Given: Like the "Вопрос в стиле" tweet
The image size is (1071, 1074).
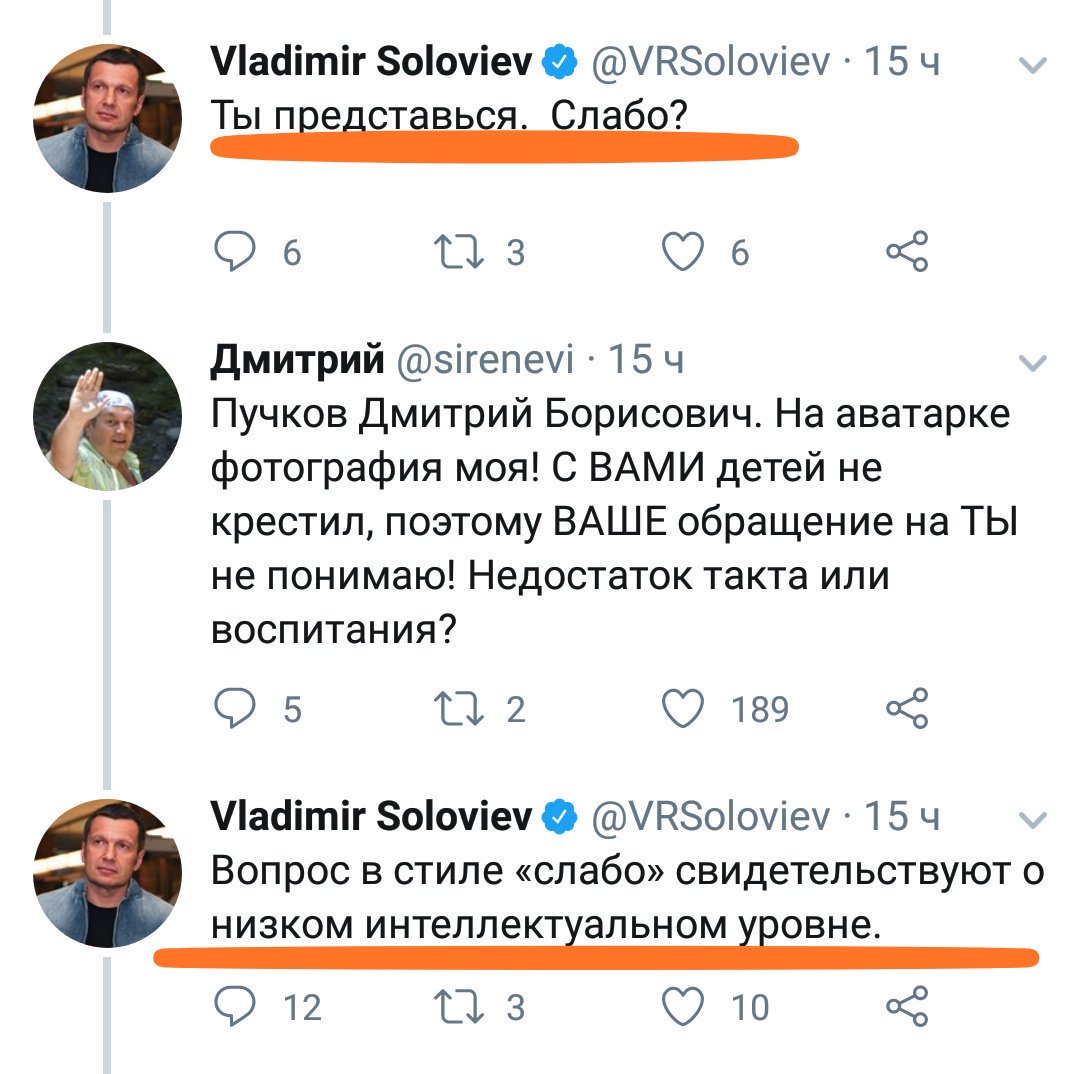Looking at the screenshot, I should point(684,1005).
